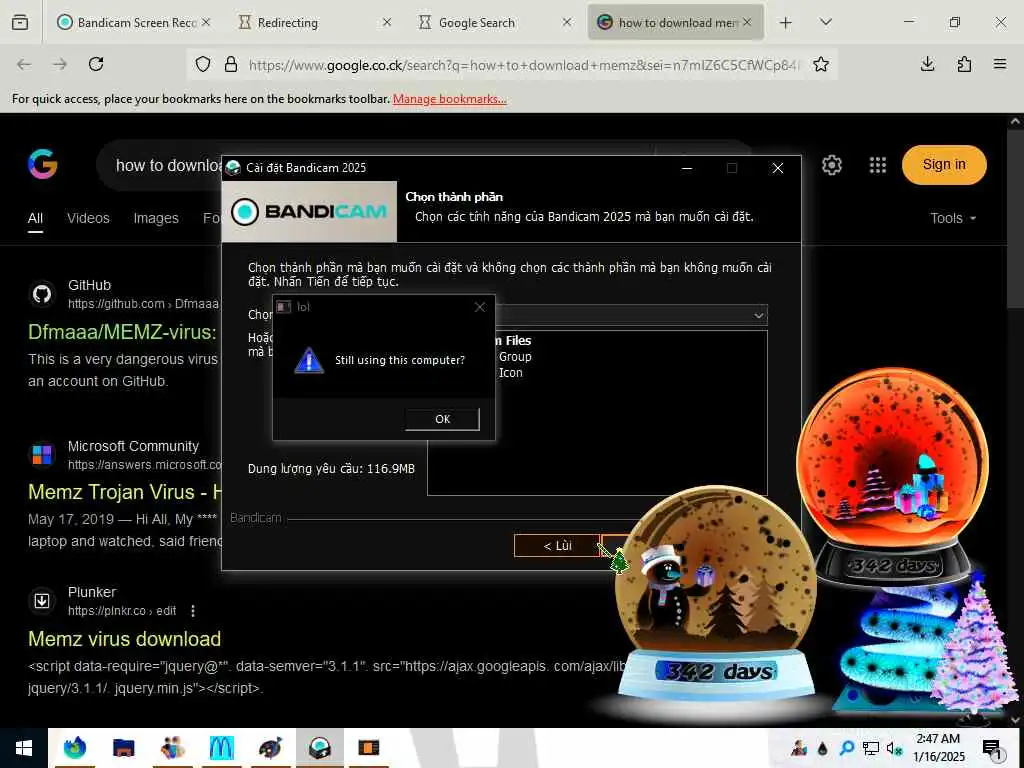Go back with the browser back arrow
Image resolution: width=1024 pixels, height=768 pixels.
tap(24, 64)
